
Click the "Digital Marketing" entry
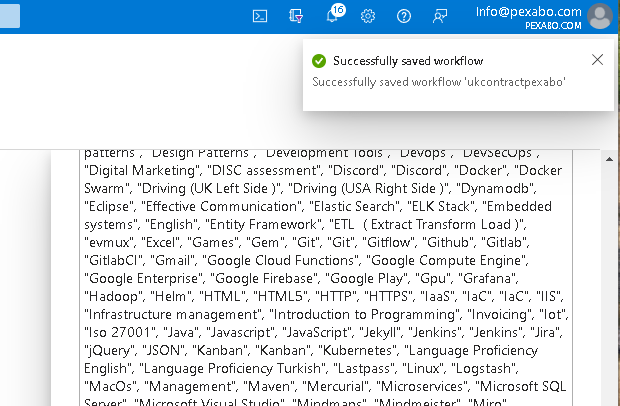tap(142, 170)
